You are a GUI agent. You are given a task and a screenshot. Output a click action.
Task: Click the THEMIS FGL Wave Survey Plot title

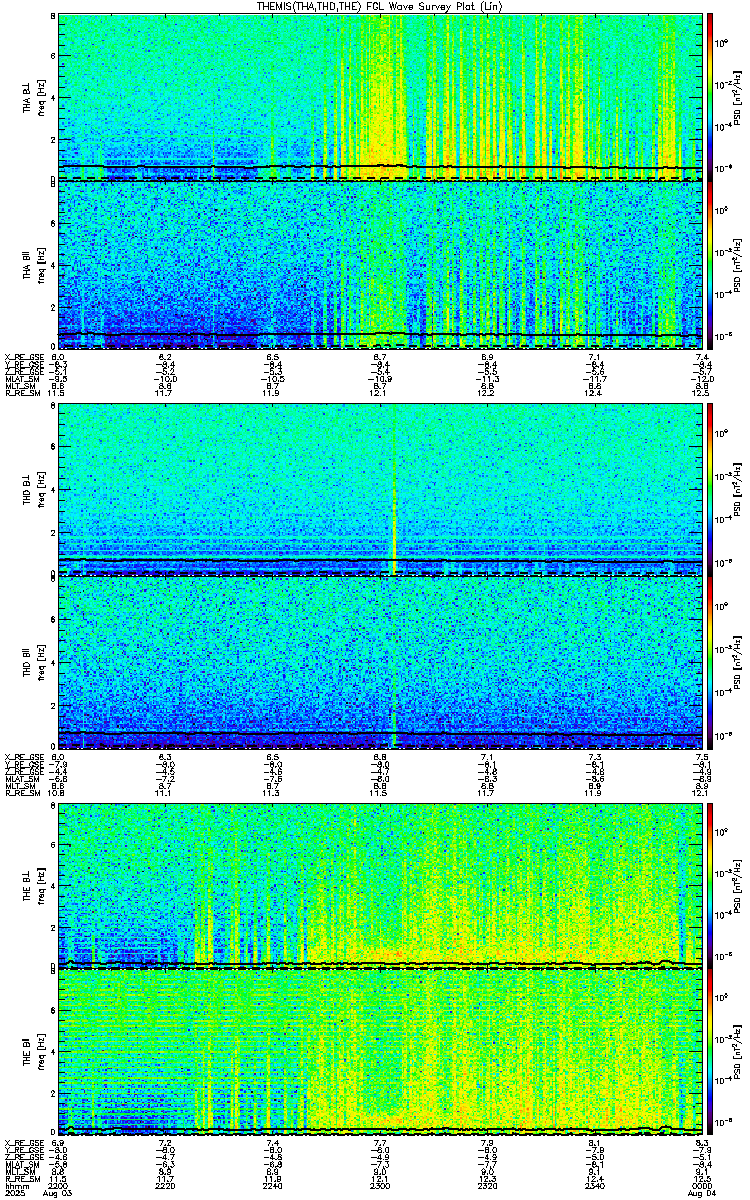[379, 6]
